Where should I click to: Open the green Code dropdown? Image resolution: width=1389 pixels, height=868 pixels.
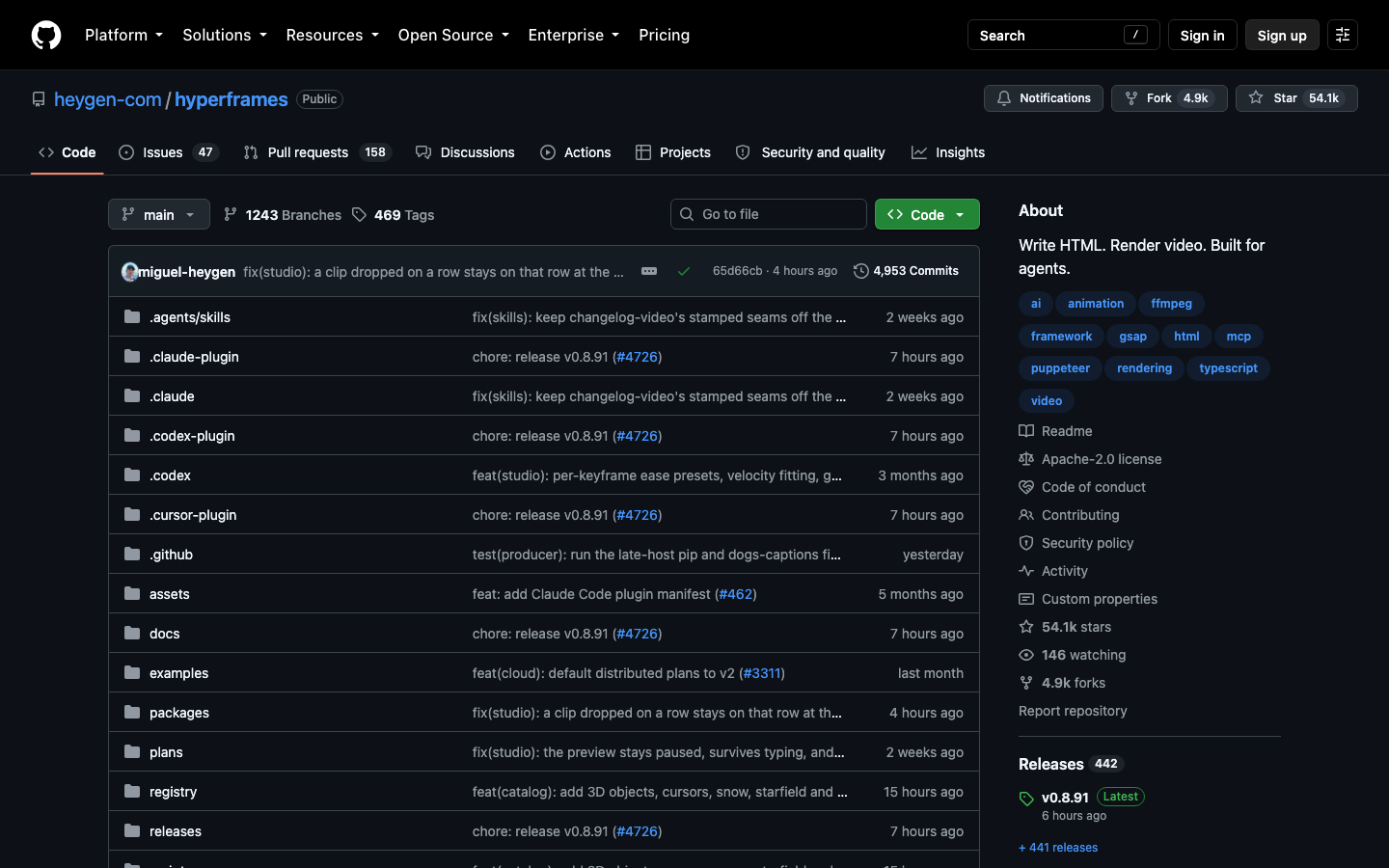[x=927, y=214]
